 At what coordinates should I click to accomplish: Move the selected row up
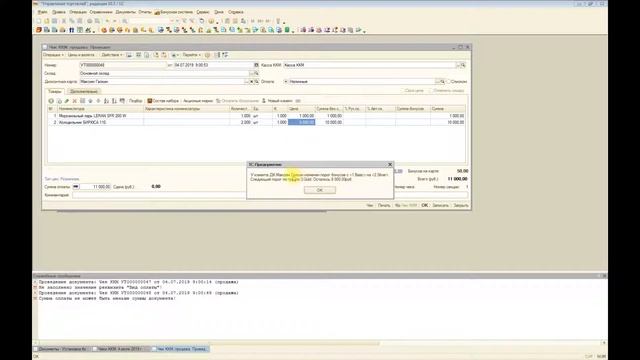pyautogui.click(x=91, y=101)
